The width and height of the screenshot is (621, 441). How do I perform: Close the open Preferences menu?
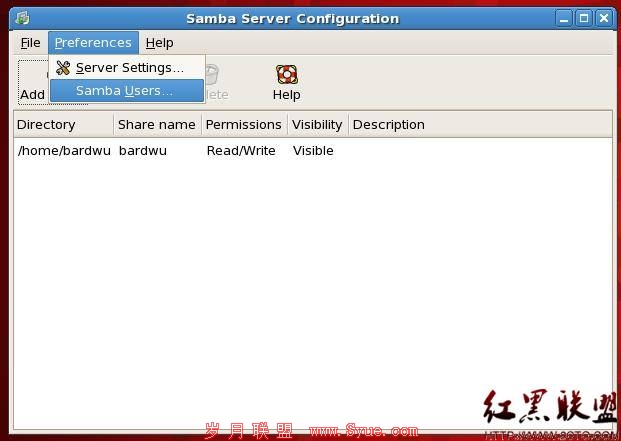pyautogui.click(x=93, y=43)
